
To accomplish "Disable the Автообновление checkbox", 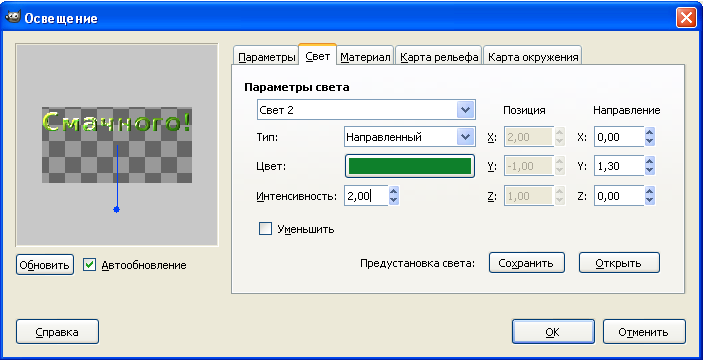I will coord(90,265).
